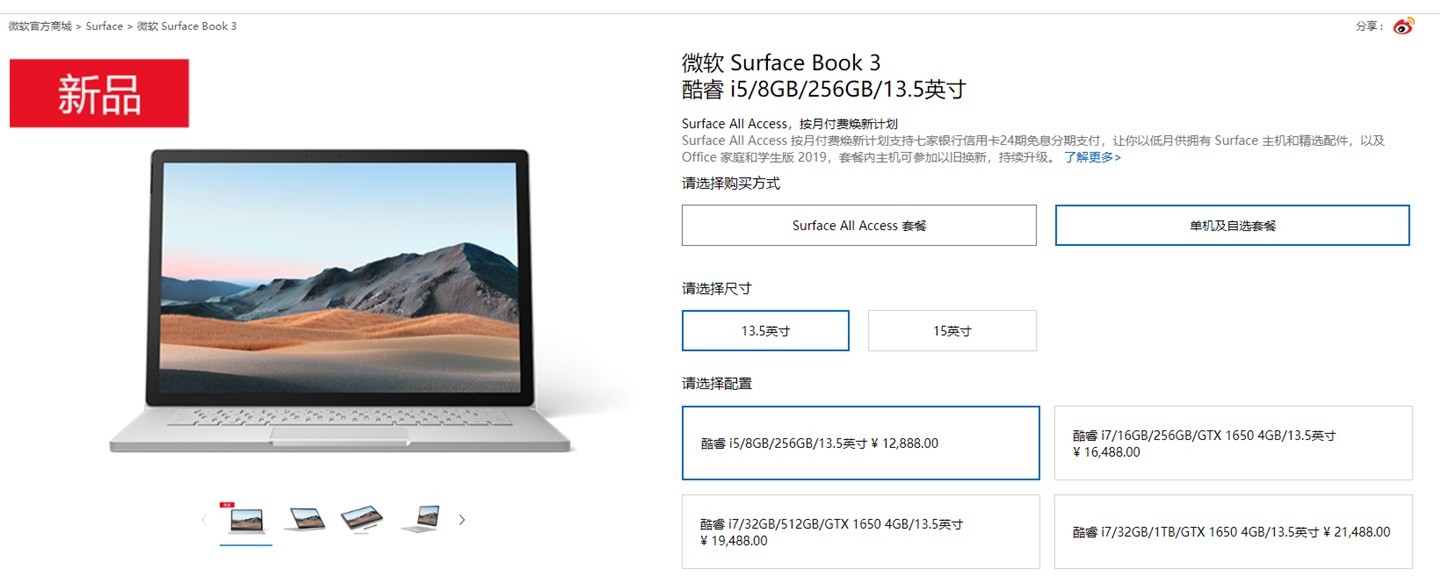Select the second laptop angled-view thumbnail

[305, 519]
